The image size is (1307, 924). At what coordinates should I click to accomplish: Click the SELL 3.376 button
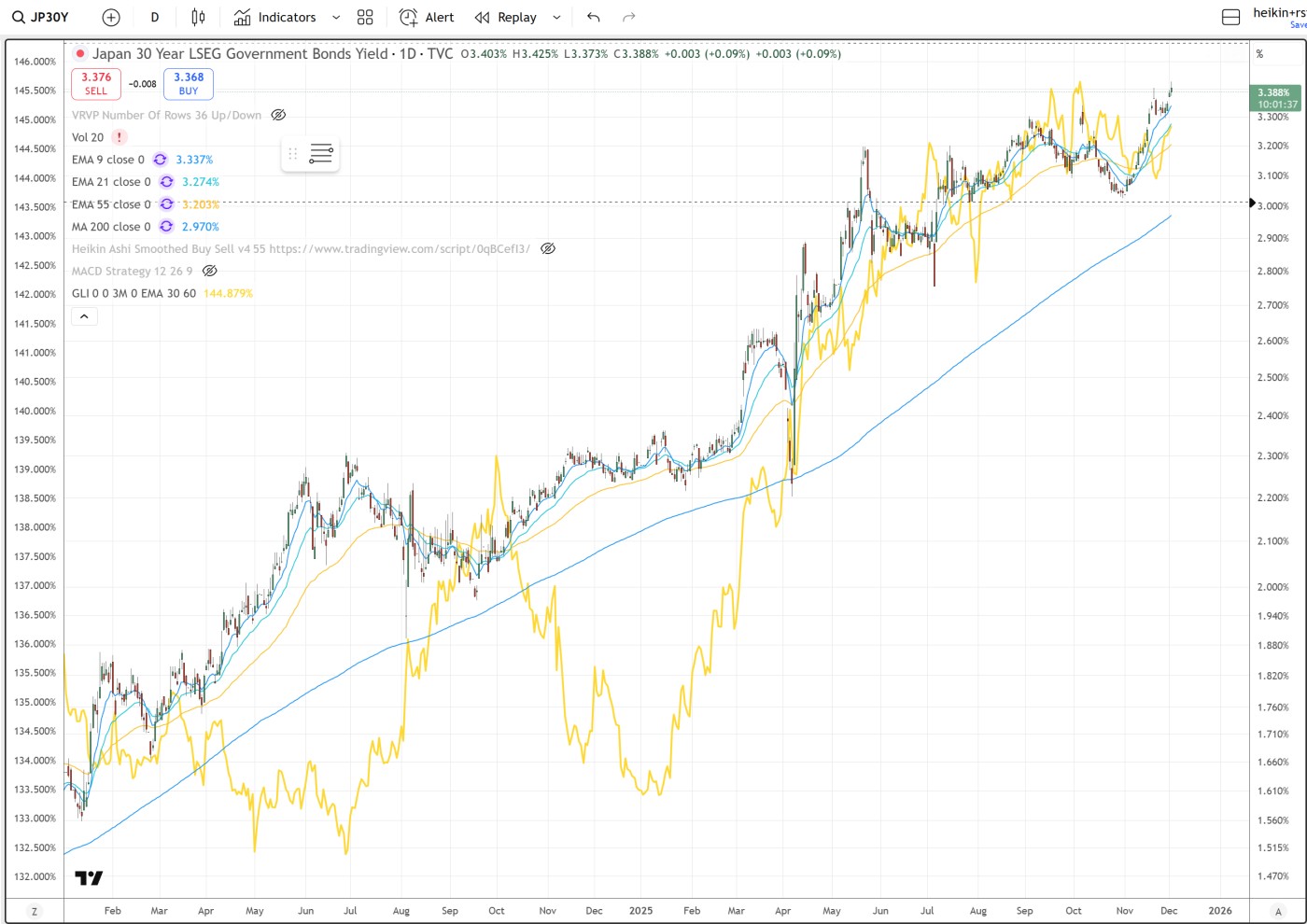(96, 84)
